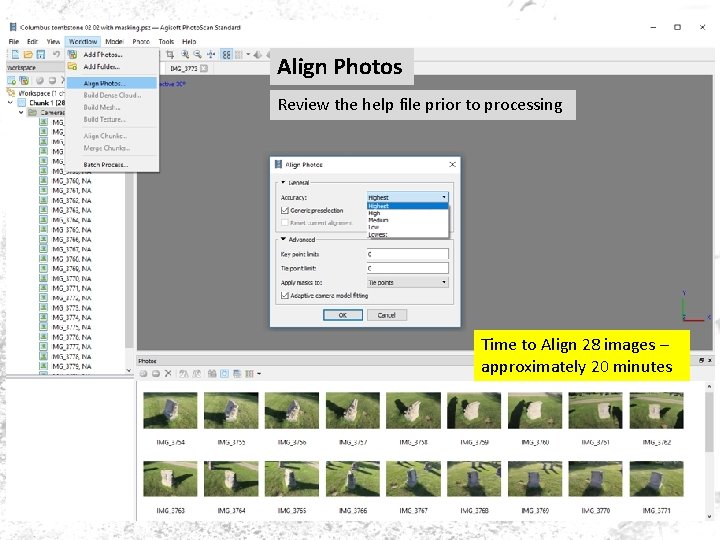Toggle the Adaptive camera model fitting checkbox

pos(285,296)
